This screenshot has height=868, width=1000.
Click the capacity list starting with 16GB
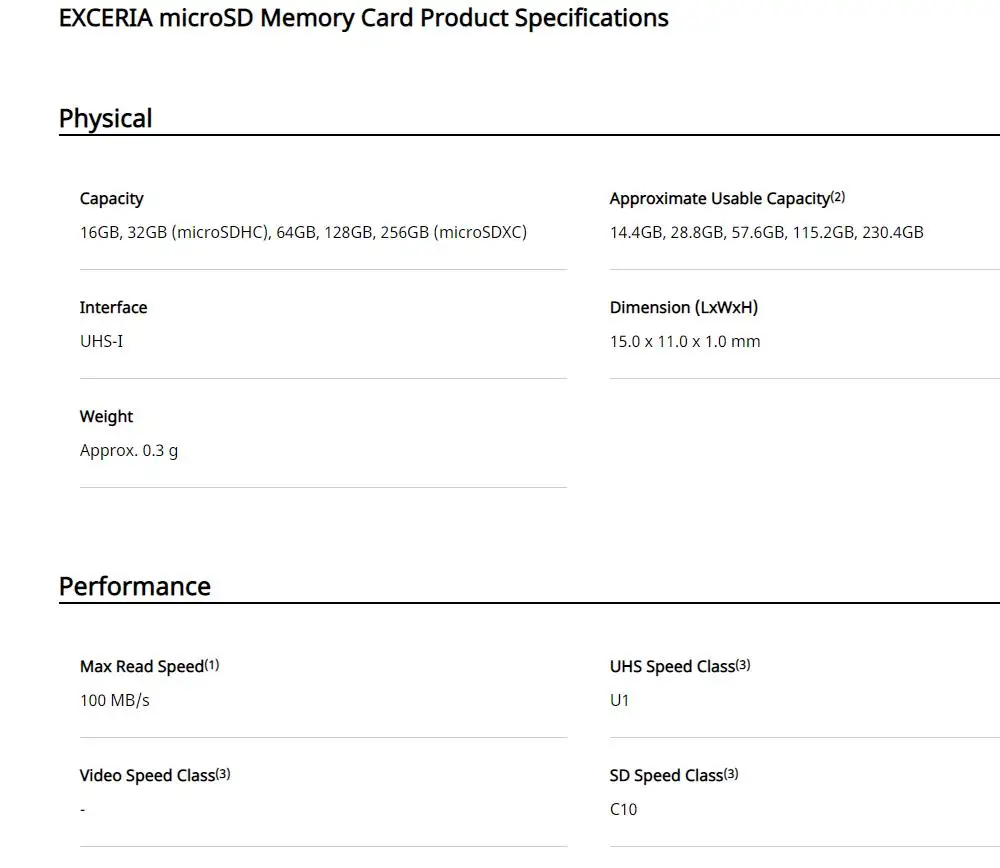[x=304, y=232]
